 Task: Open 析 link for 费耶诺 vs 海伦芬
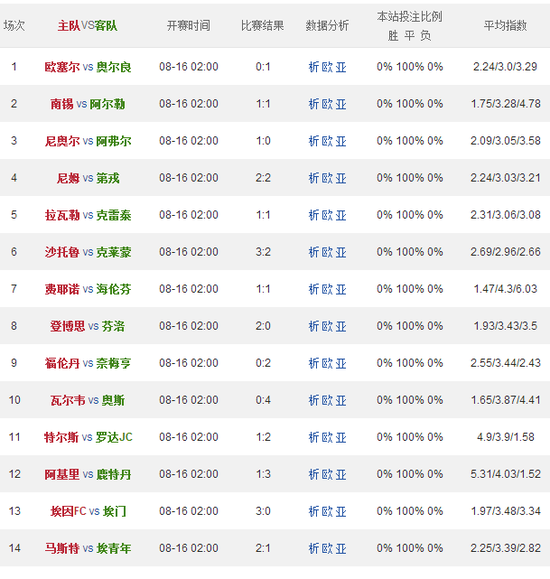(314, 289)
